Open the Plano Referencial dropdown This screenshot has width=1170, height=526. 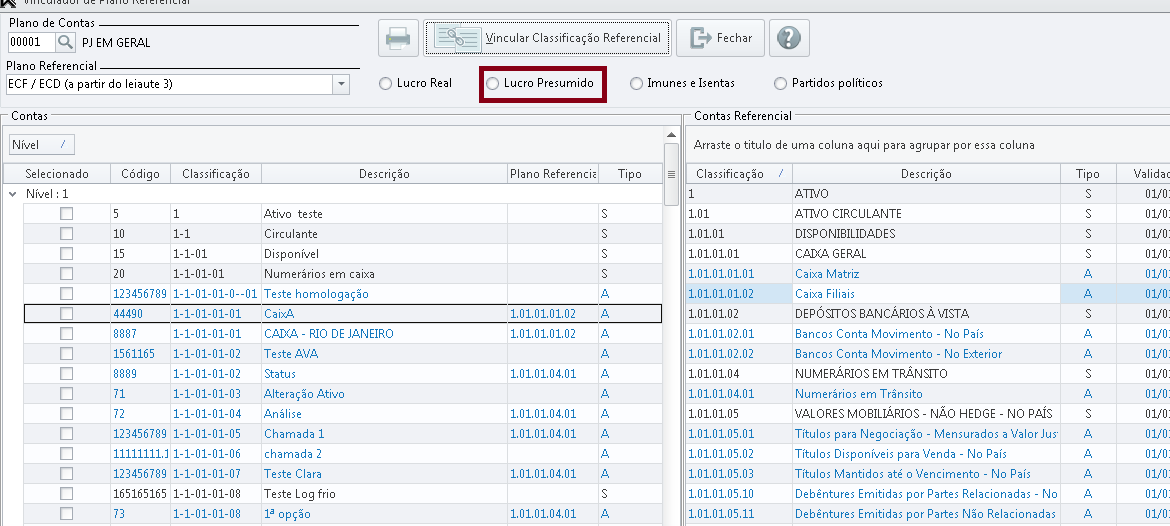[x=341, y=84]
